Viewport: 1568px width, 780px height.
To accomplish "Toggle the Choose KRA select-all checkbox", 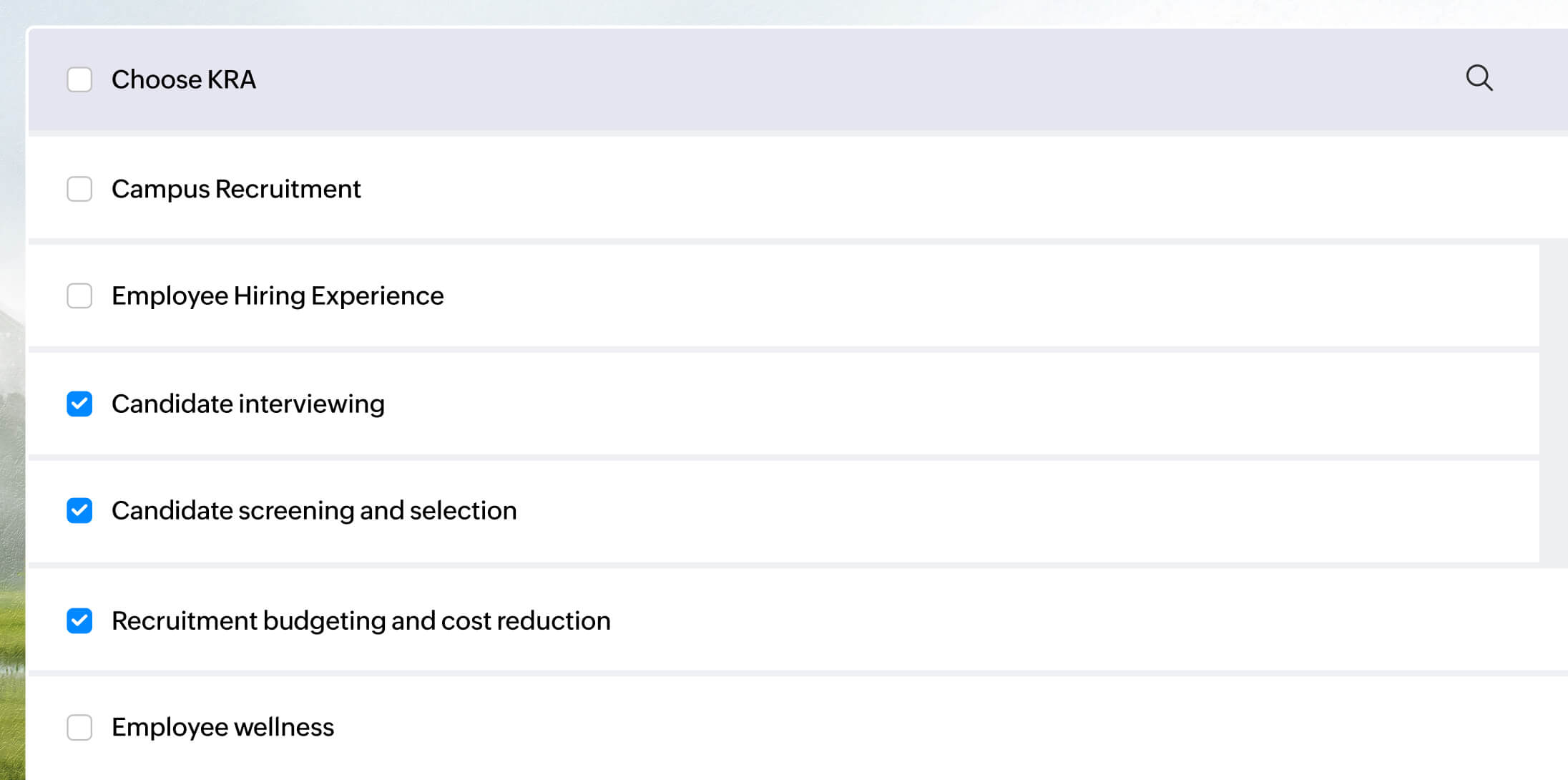I will tap(79, 79).
